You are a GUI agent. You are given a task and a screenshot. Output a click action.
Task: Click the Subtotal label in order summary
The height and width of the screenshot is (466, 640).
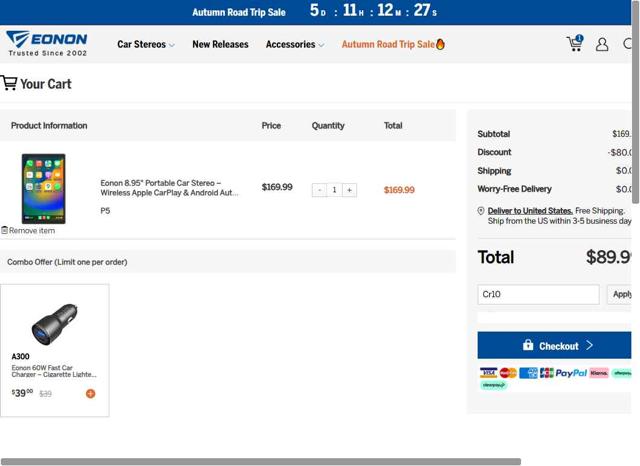tap(494, 134)
